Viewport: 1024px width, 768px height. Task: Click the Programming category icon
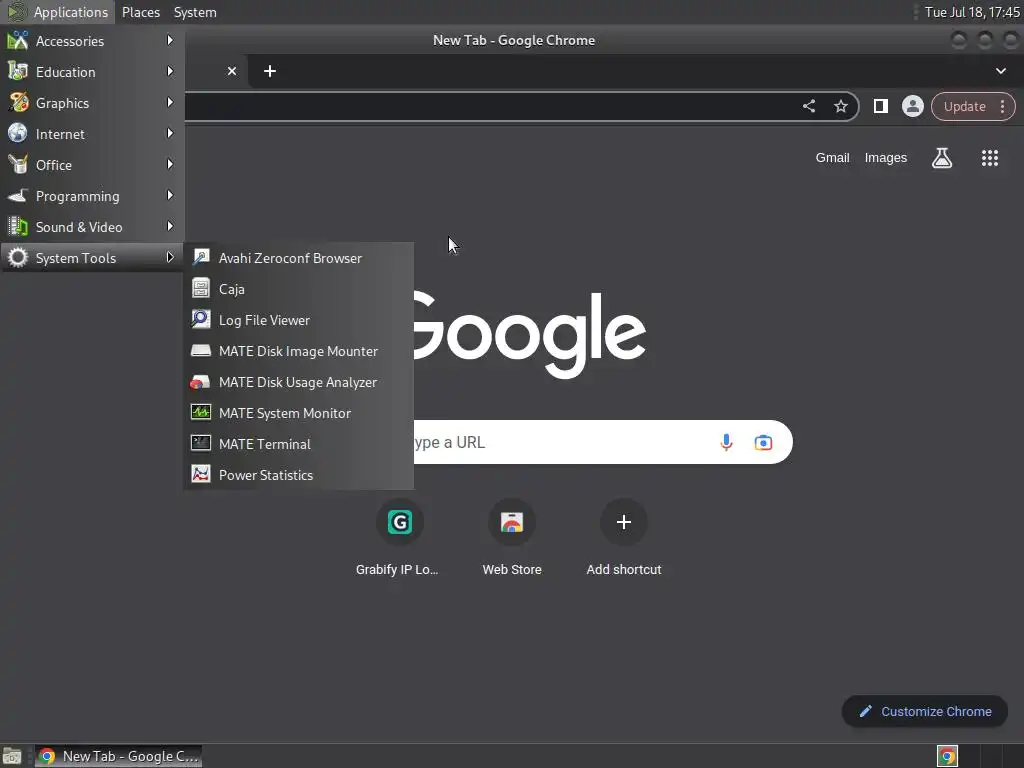[18, 196]
